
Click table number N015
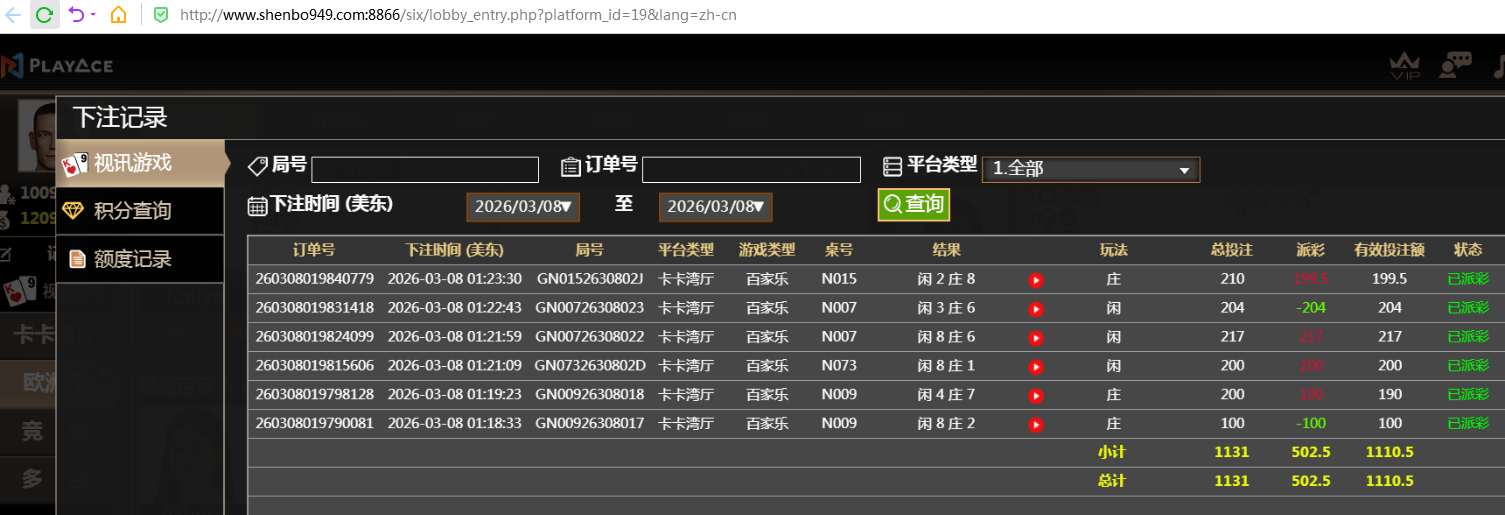pyautogui.click(x=839, y=279)
